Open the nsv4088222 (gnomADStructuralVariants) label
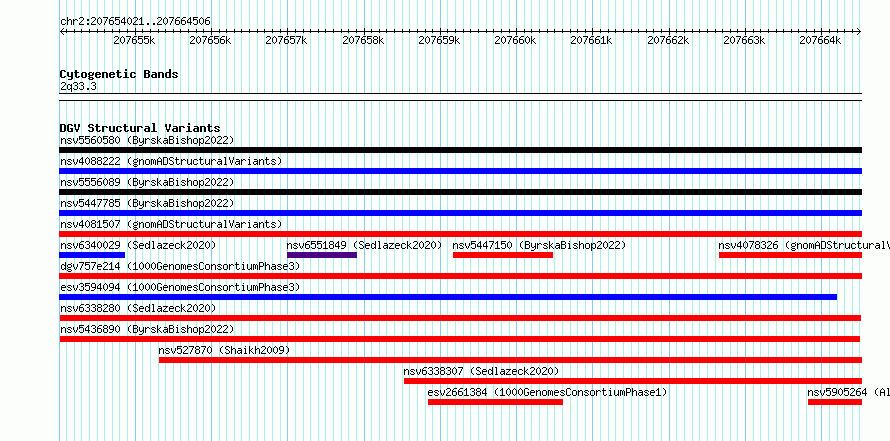The width and height of the screenshot is (890, 441). [x=171, y=161]
